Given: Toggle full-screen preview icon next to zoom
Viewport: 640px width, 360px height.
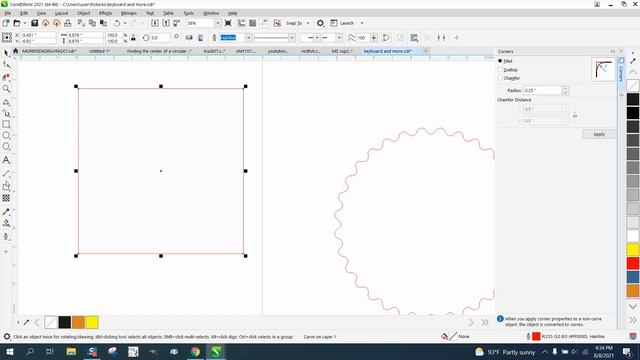Looking at the screenshot, I should click(x=228, y=23).
